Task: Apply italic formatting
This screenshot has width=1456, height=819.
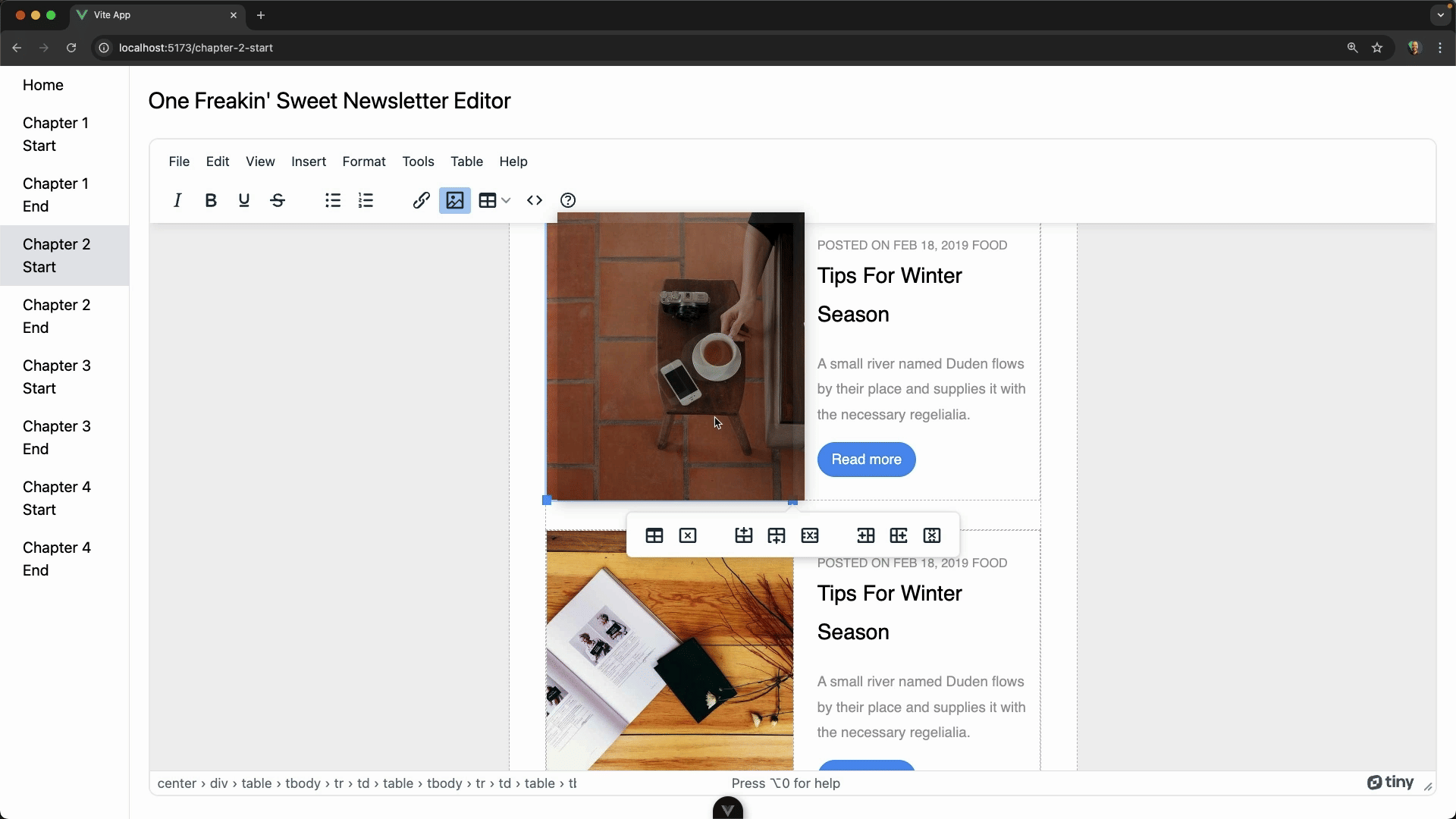Action: [x=177, y=200]
